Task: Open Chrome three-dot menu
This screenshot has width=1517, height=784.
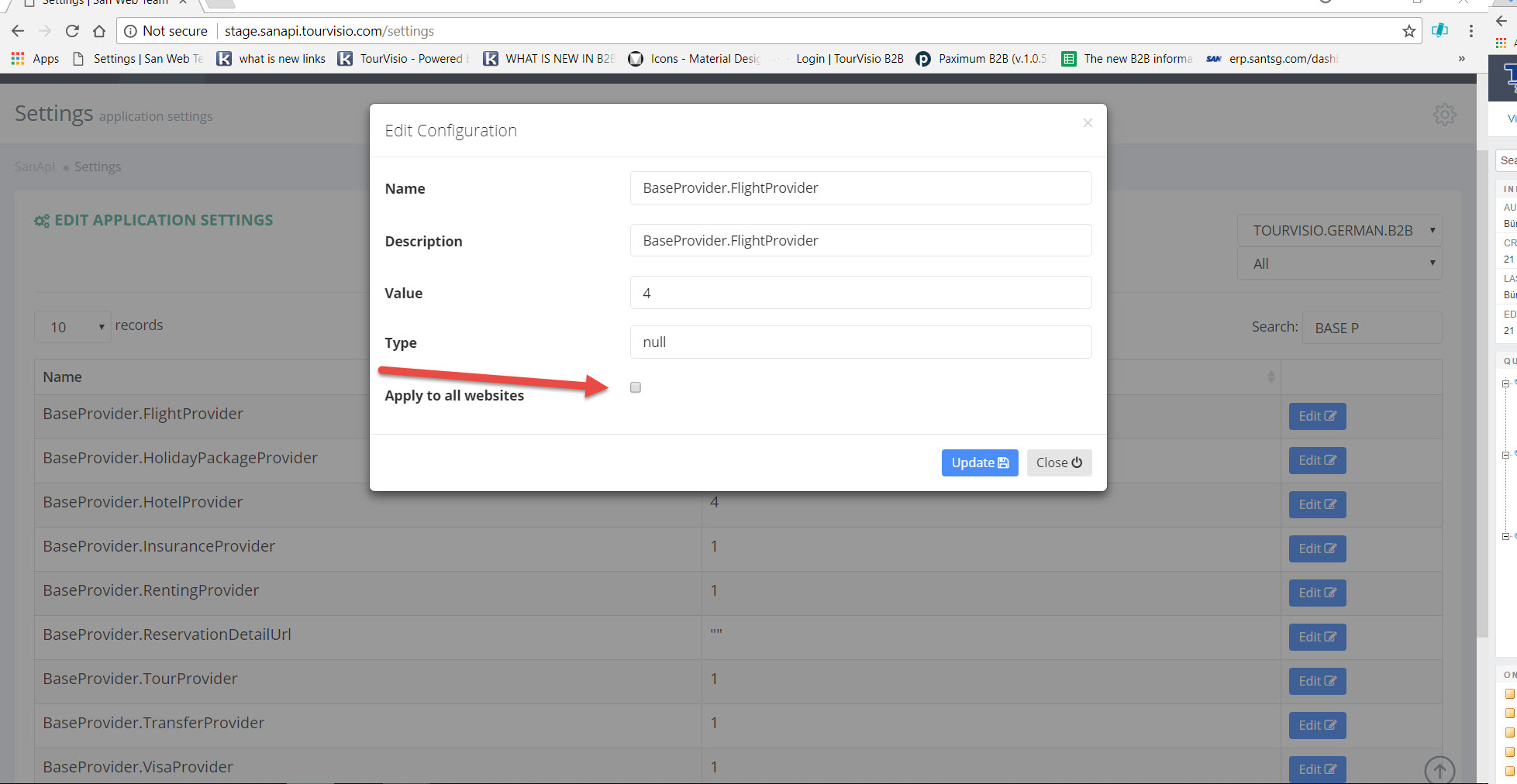Action: click(x=1470, y=31)
